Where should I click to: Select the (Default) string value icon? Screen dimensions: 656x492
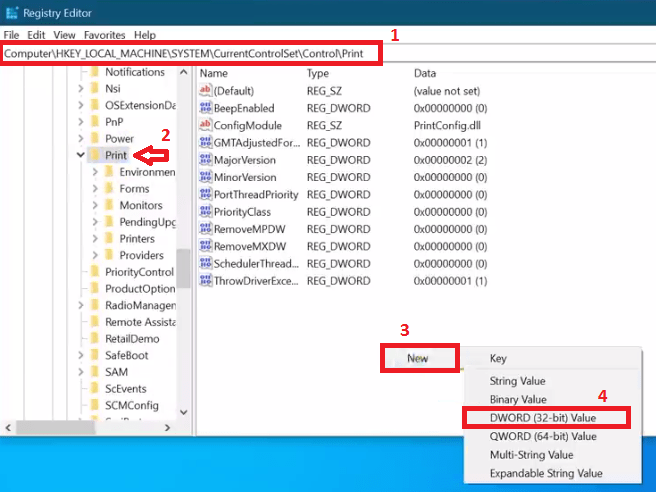click(x=205, y=90)
